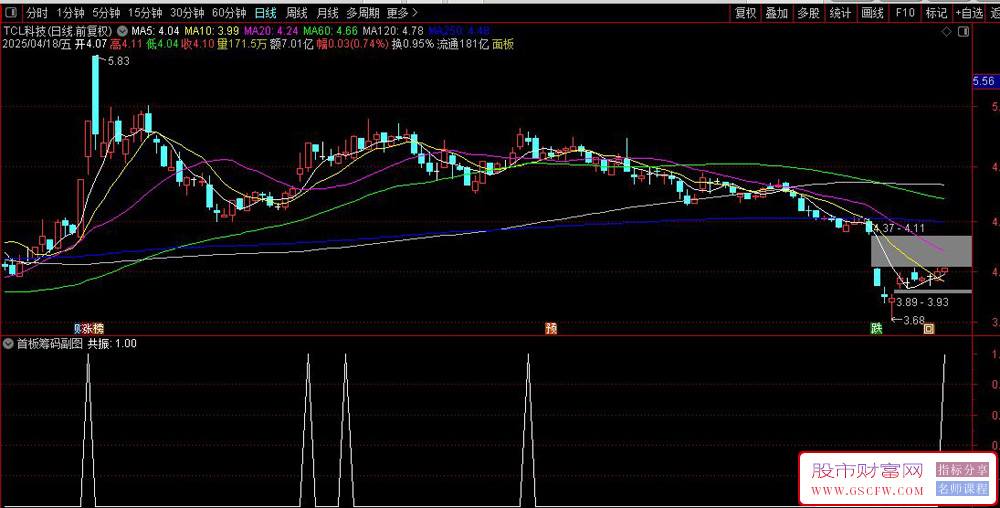
Task: Click the 共振: 1.00 indicator value
Action: coord(112,344)
